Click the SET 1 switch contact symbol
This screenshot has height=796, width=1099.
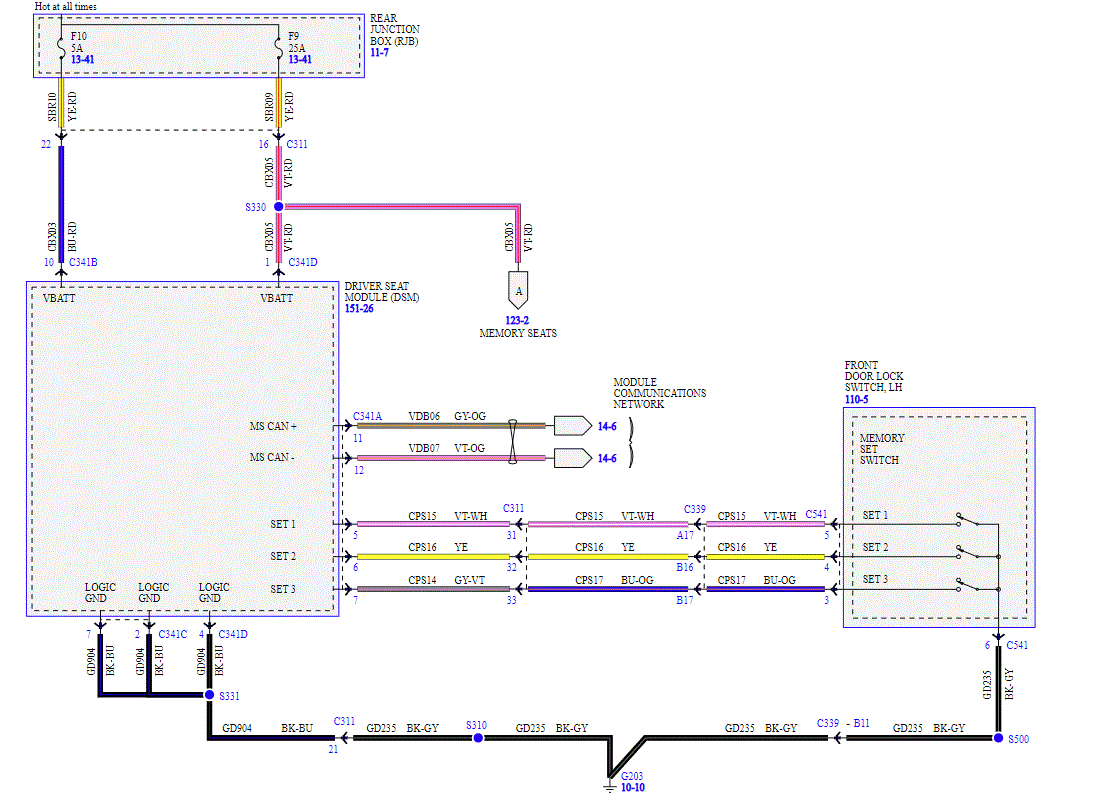point(968,520)
